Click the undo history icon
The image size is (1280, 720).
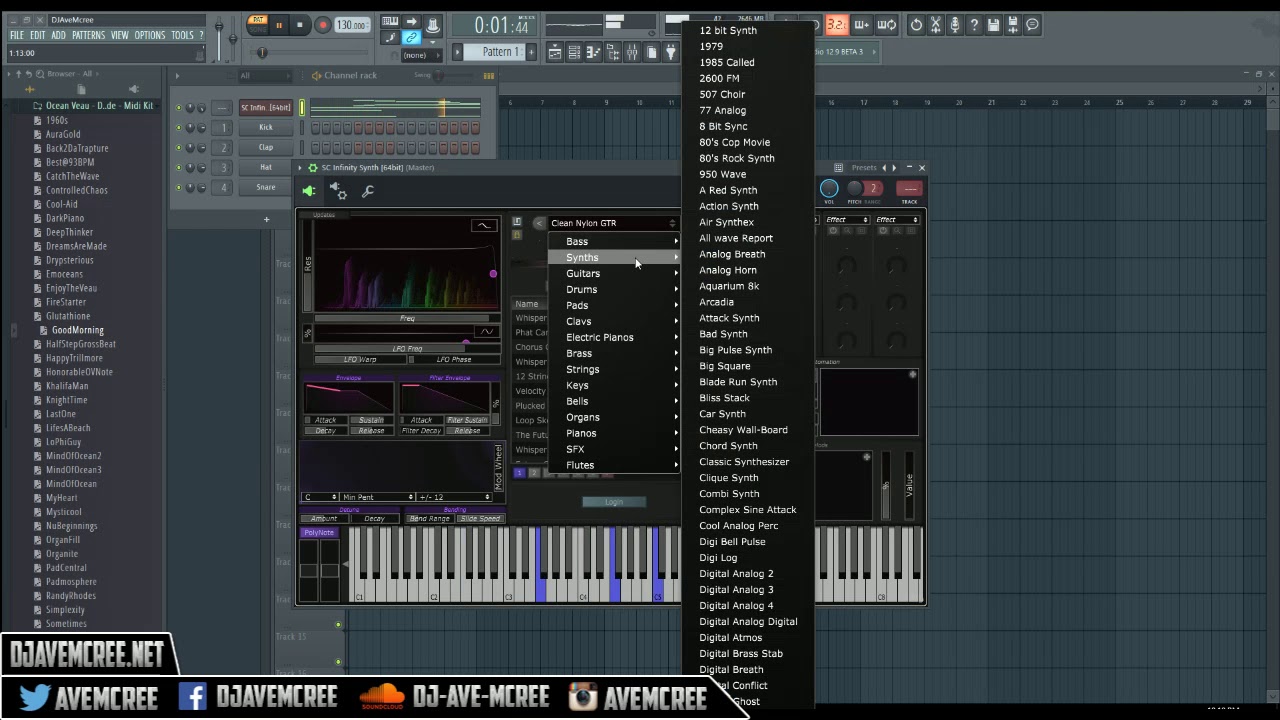pyautogui.click(x=916, y=25)
